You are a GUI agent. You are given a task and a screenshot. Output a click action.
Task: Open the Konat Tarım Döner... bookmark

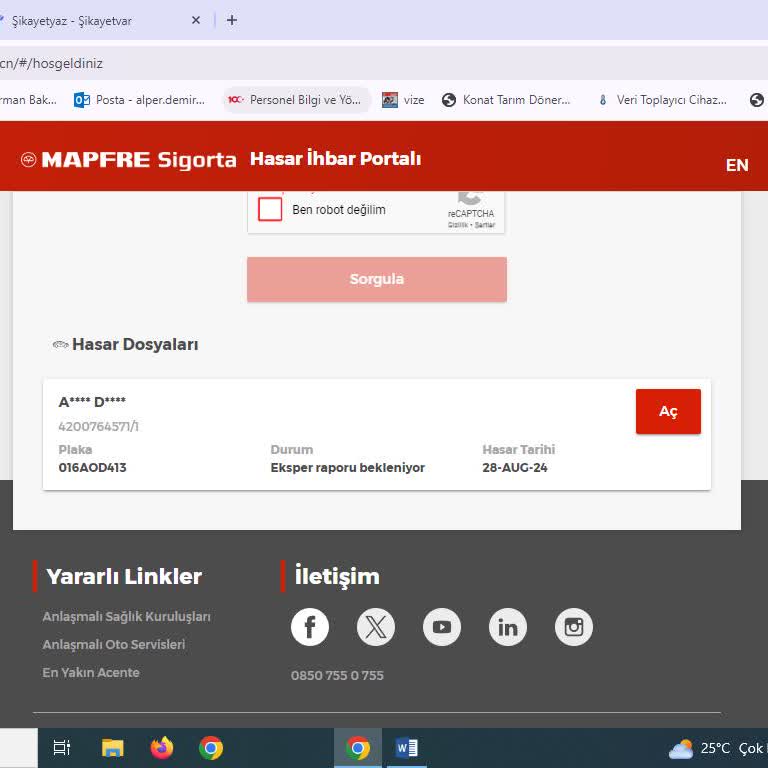pyautogui.click(x=506, y=100)
